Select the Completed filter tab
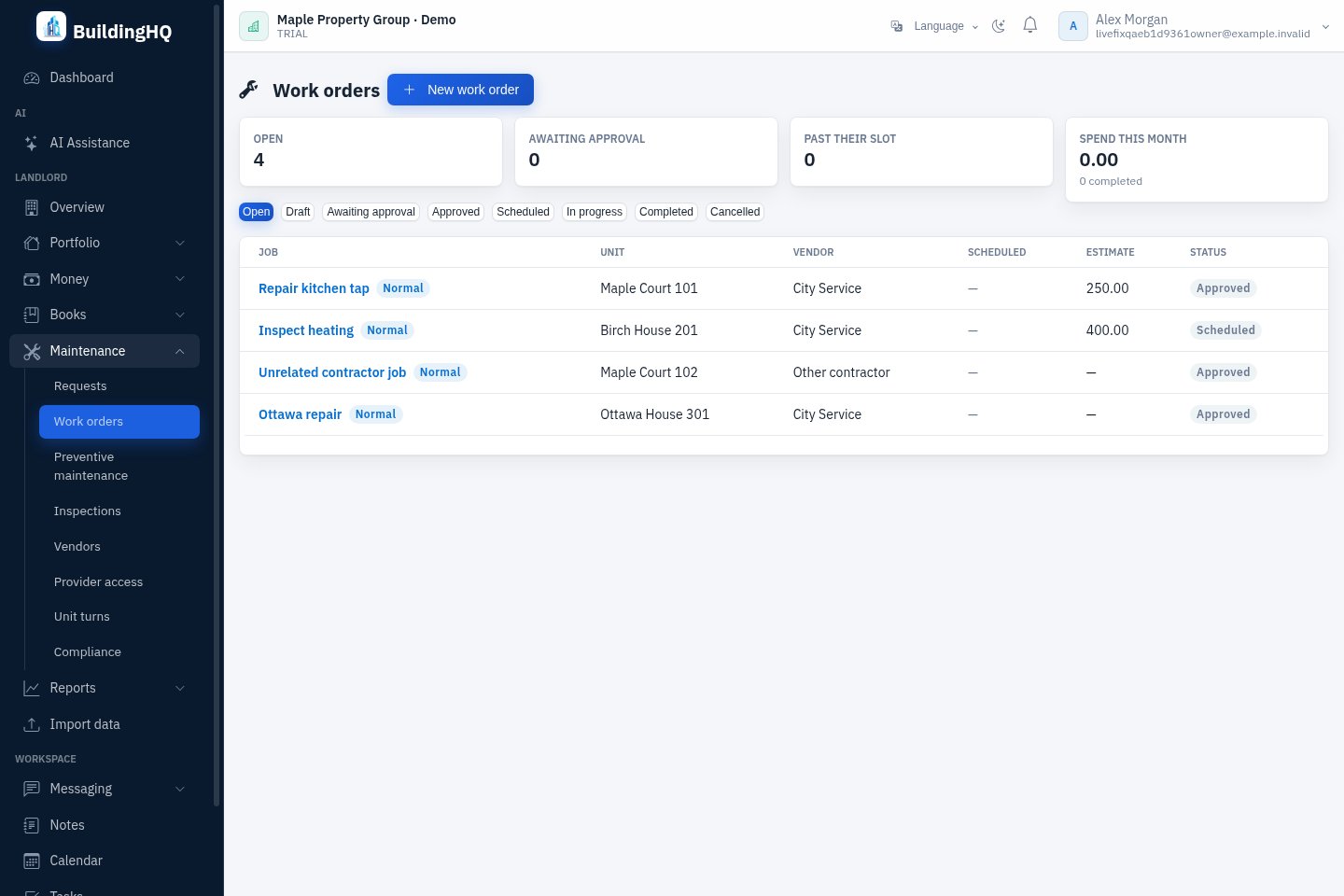 pos(666,212)
